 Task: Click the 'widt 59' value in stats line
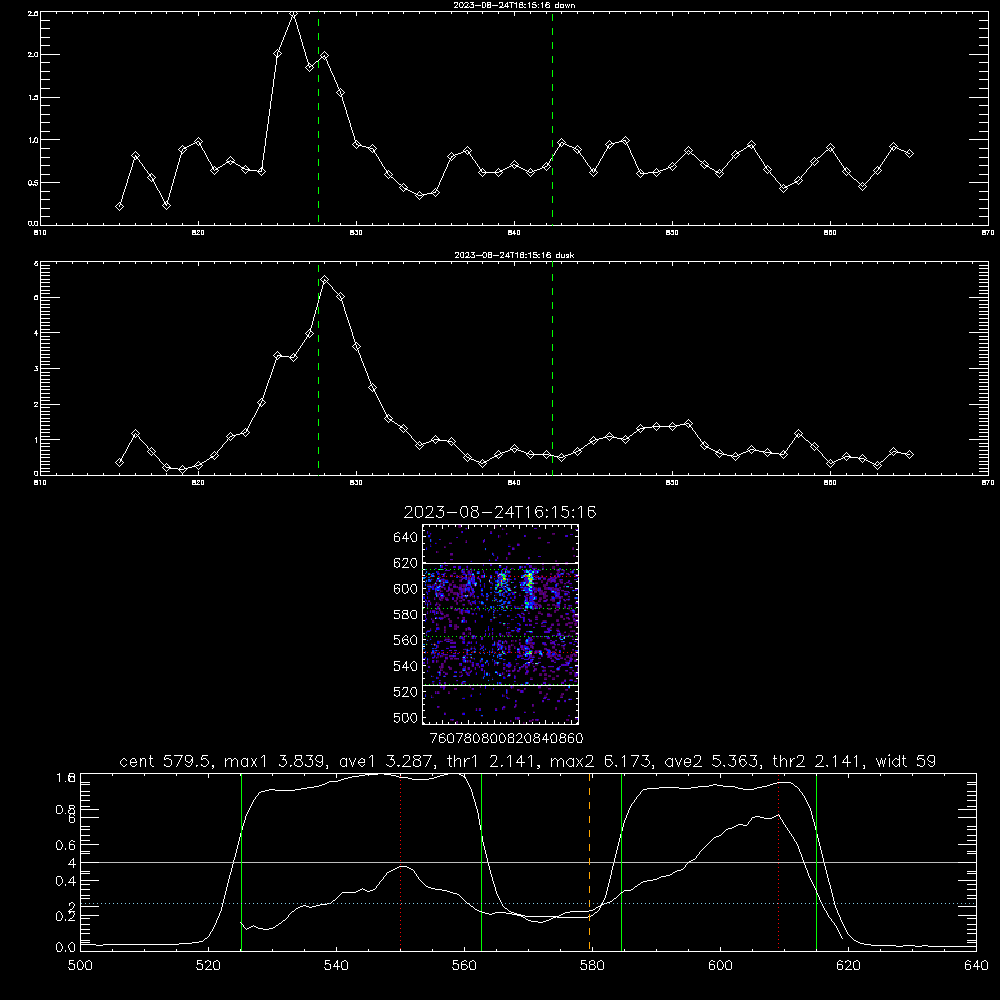click(x=906, y=761)
